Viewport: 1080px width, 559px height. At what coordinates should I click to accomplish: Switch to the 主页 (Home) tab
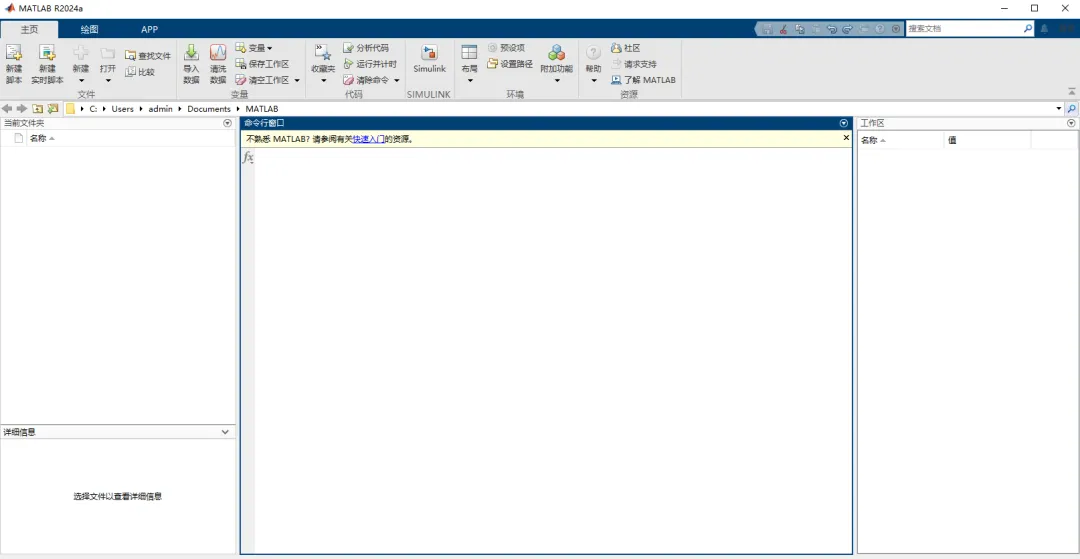point(30,29)
